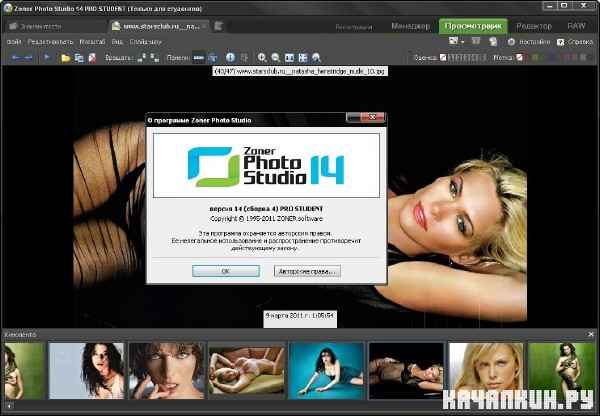Select filmstrip thumbnail with light gray-blue background
The image size is (600, 416).
[86, 371]
